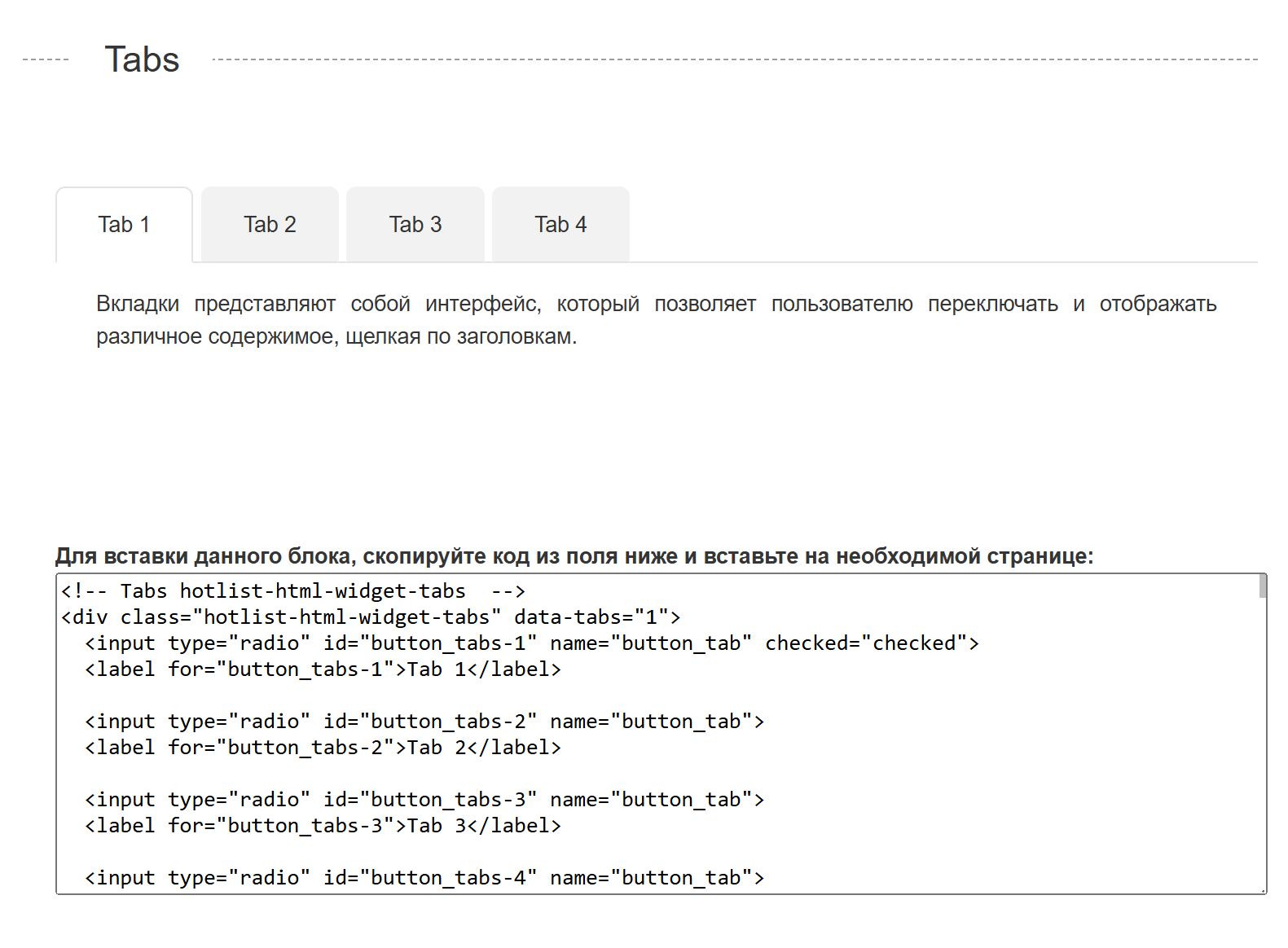Select the Tab 1 tab

coord(124,225)
